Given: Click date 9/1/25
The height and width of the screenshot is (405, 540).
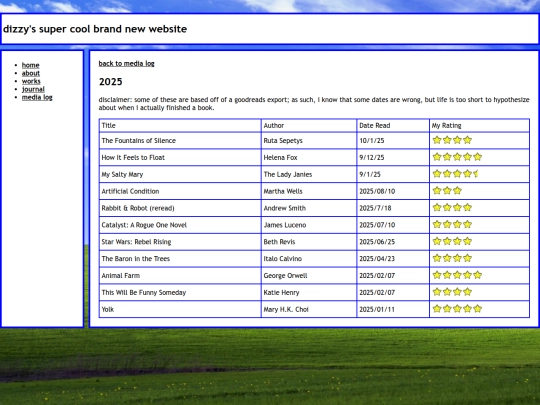Looking at the screenshot, I should tap(370, 174).
